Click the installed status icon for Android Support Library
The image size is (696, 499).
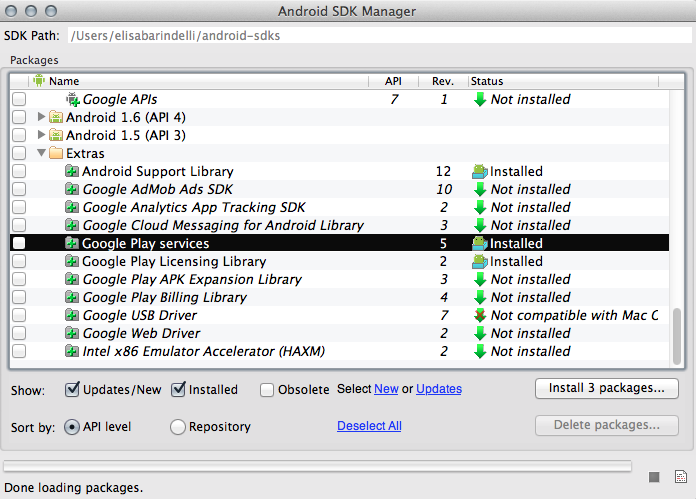point(480,171)
